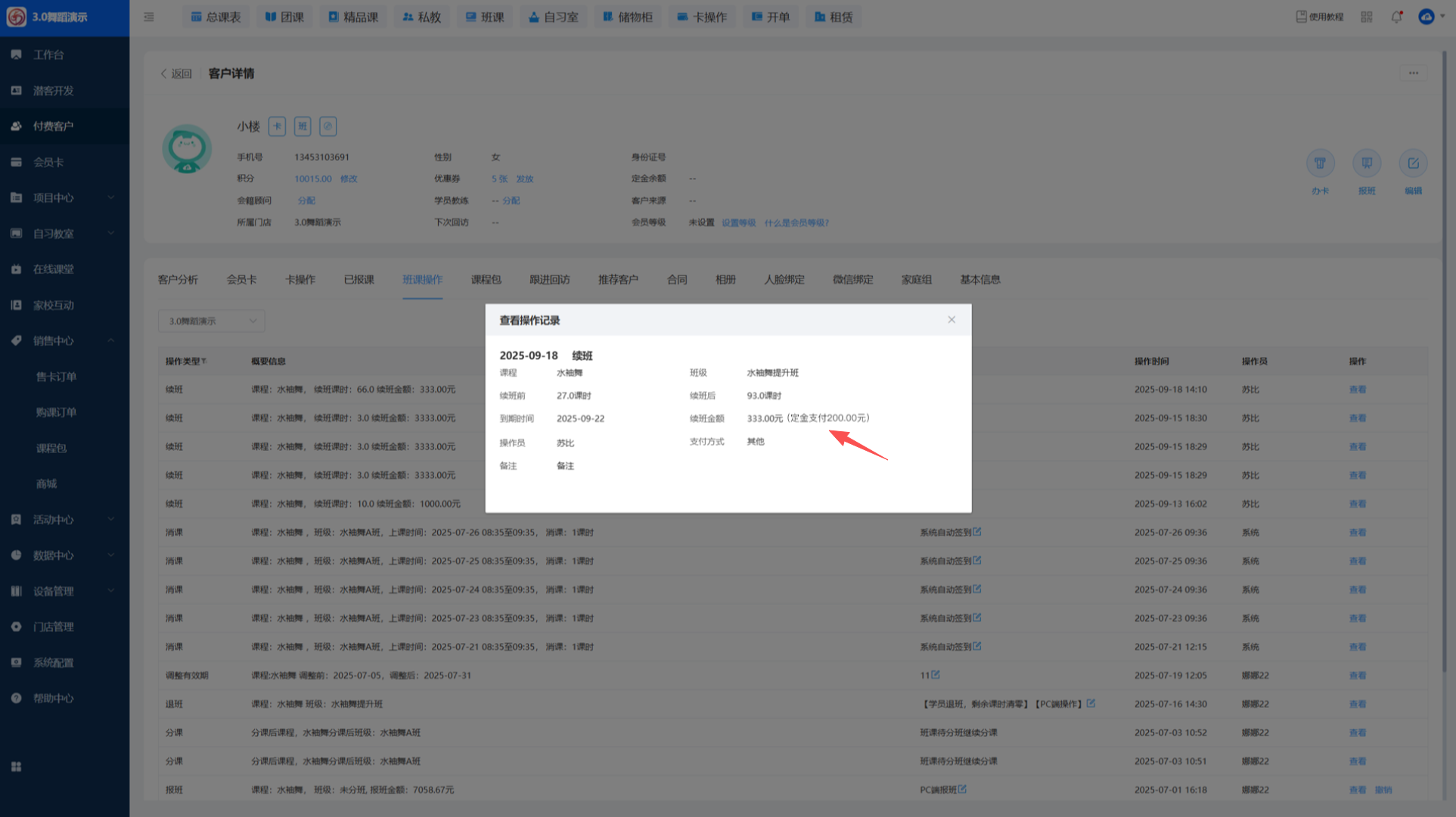Viewport: 1456px width, 817px height.
Task: Click the 修改 points link
Action: 348,179
